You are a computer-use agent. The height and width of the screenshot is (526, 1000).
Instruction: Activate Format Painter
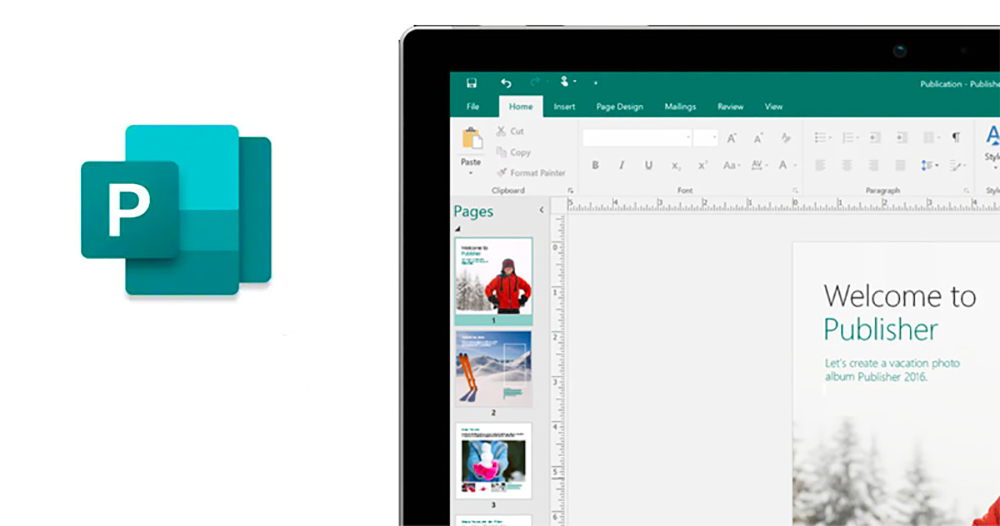point(531,173)
